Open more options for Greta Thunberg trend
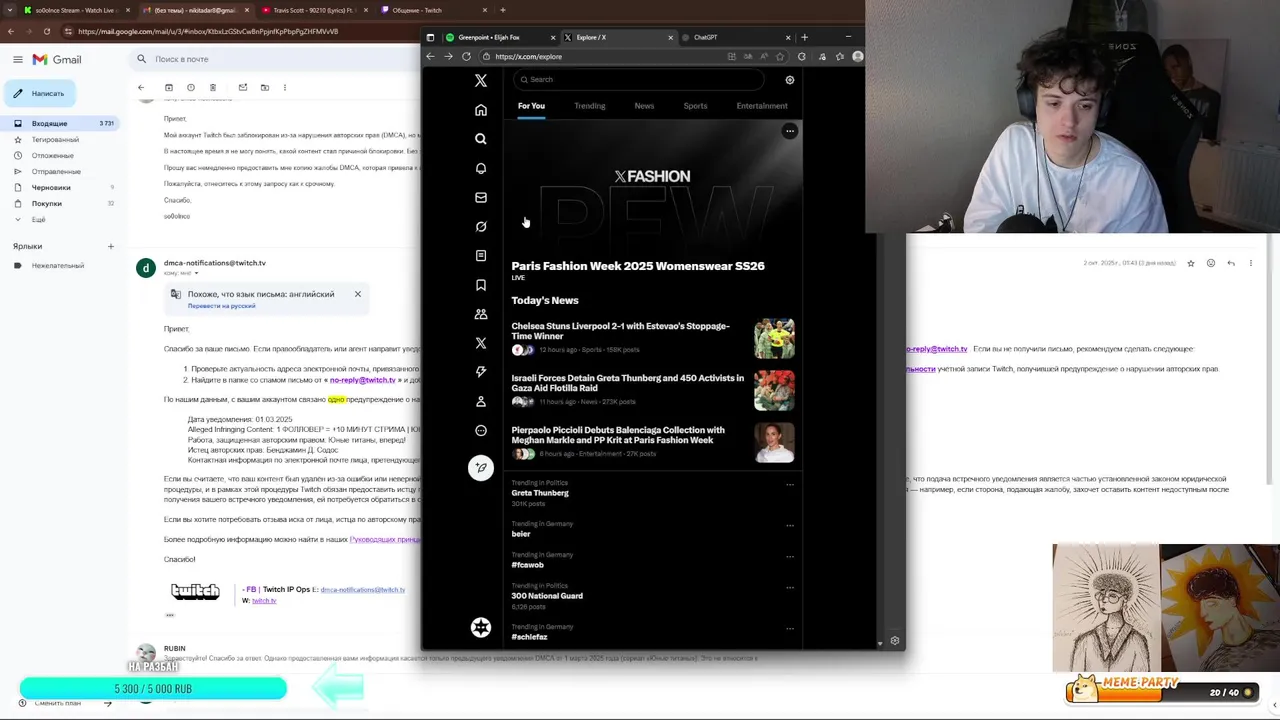Screen dimensions: 1280x720 pos(789,484)
